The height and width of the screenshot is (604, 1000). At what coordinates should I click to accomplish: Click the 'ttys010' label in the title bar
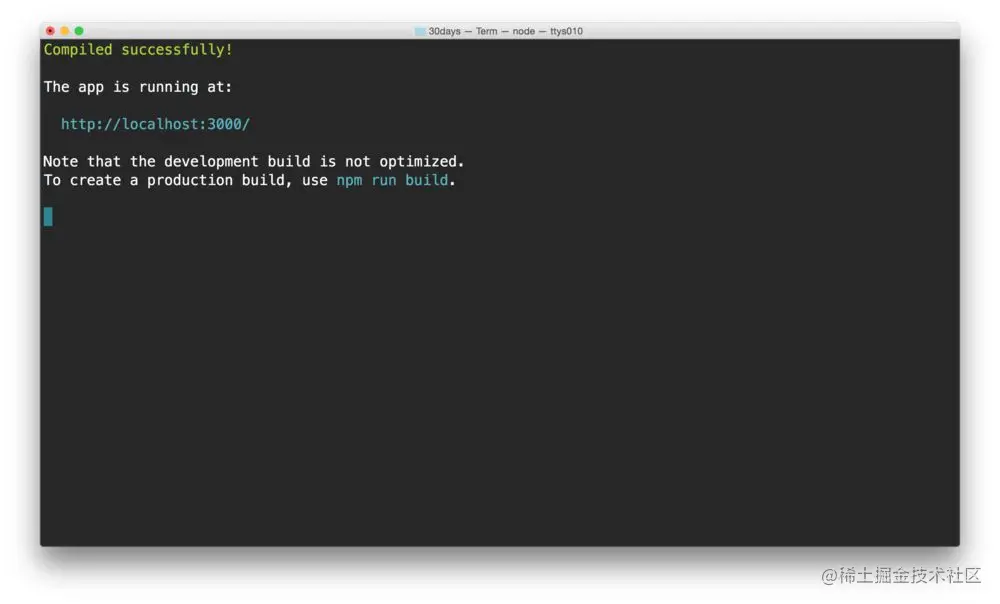click(566, 31)
